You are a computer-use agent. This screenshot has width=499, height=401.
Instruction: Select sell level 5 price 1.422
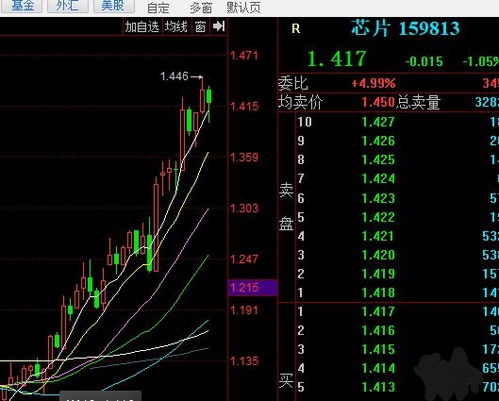click(x=378, y=217)
